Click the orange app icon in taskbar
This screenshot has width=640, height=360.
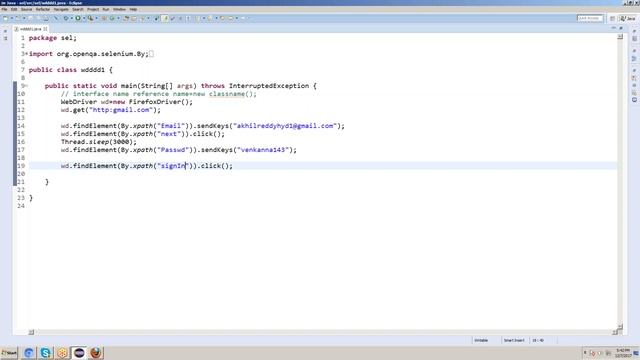[62, 353]
